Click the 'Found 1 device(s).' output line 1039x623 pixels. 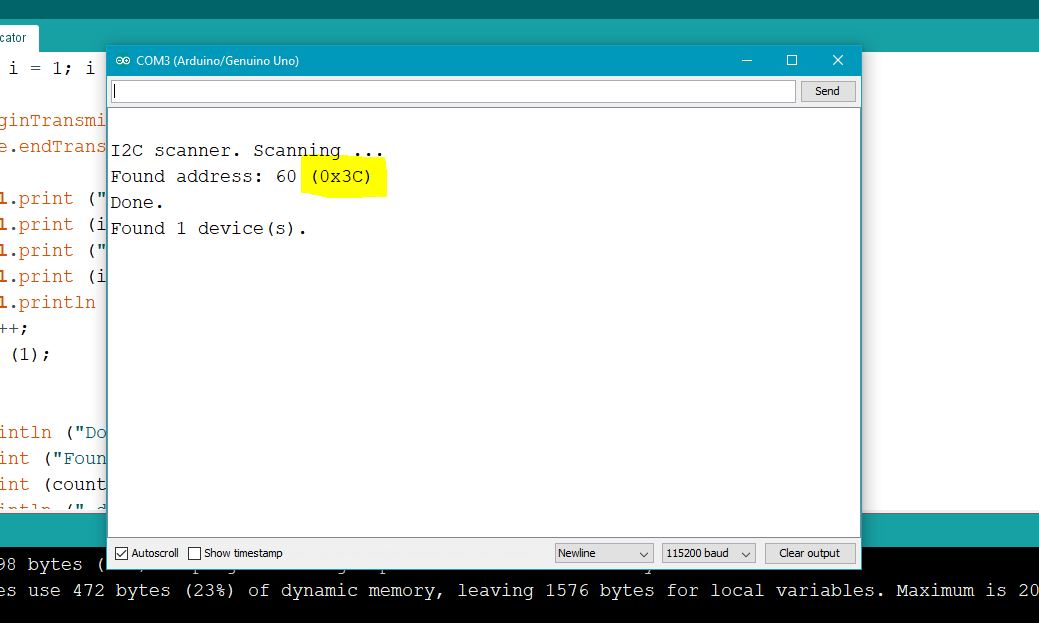click(208, 228)
